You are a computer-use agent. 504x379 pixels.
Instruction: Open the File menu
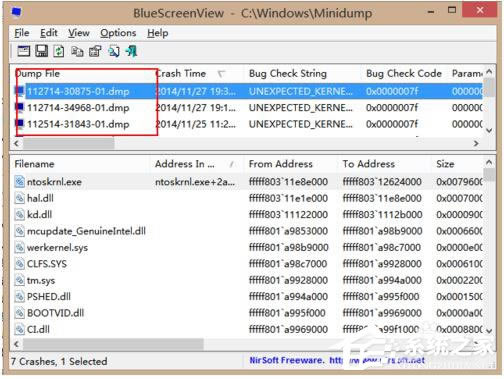(22, 33)
